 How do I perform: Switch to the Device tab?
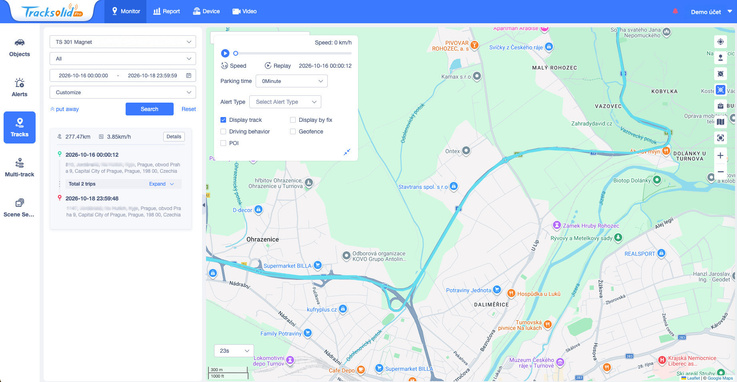tap(206, 11)
